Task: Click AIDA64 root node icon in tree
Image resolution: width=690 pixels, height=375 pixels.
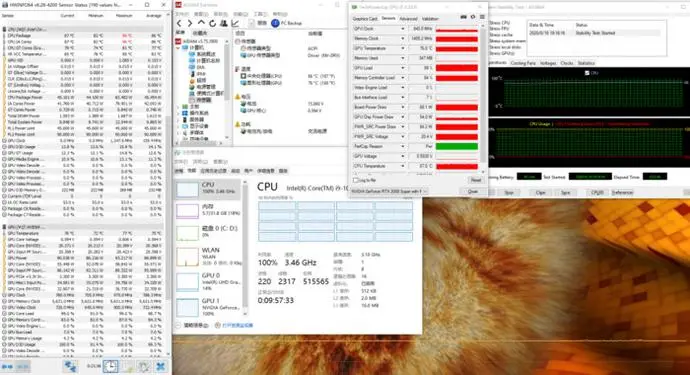Action: tap(179, 41)
